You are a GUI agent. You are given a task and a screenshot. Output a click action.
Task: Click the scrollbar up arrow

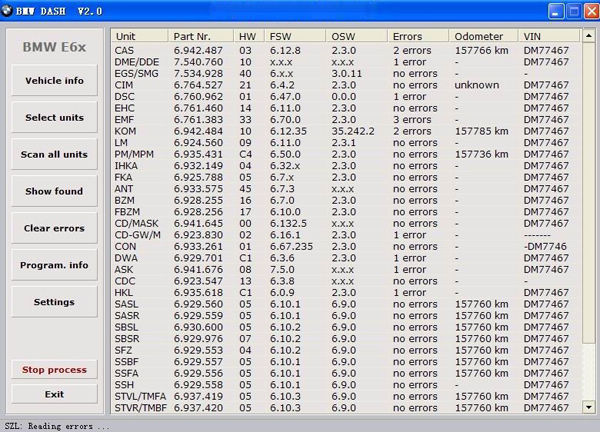click(589, 37)
